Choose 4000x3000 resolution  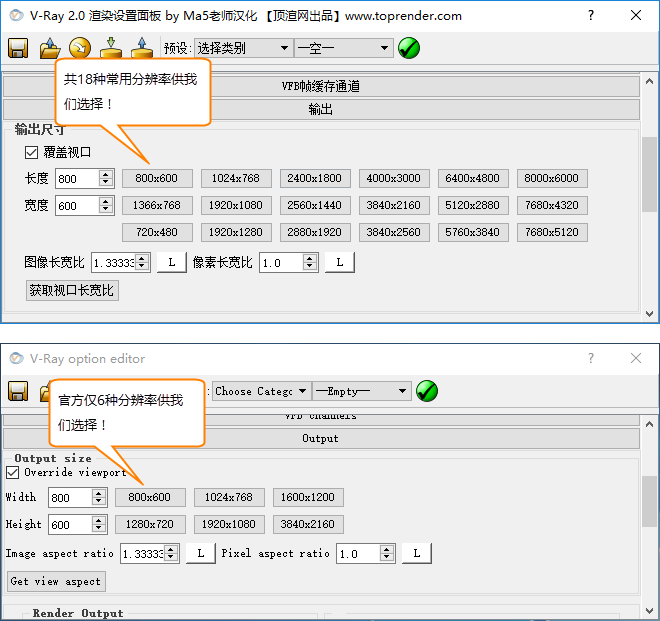point(394,178)
